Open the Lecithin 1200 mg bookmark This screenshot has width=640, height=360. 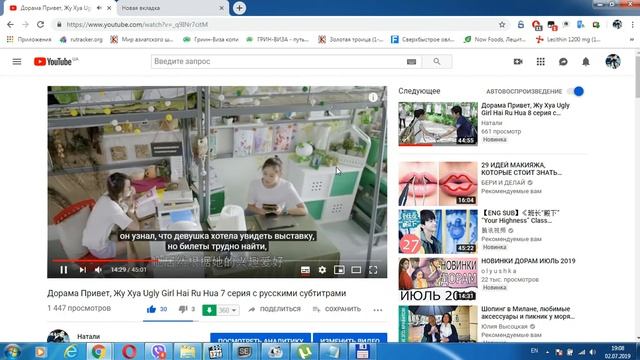click(x=569, y=40)
